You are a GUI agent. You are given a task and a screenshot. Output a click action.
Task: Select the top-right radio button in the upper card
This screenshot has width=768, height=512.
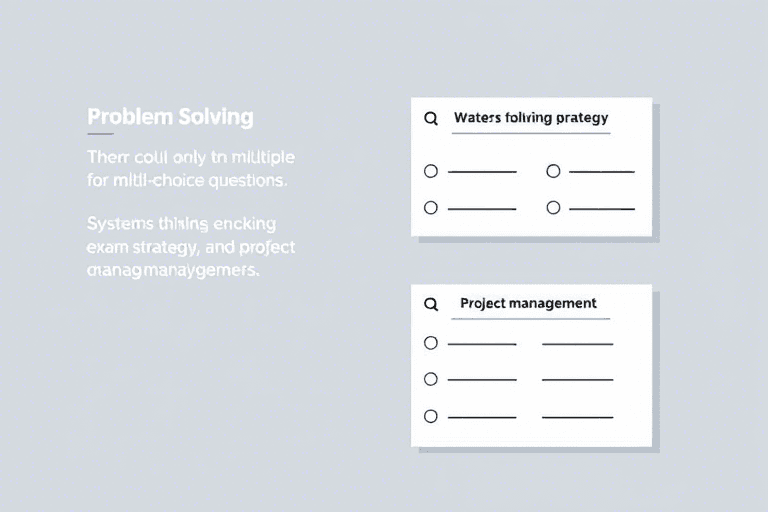(x=553, y=171)
